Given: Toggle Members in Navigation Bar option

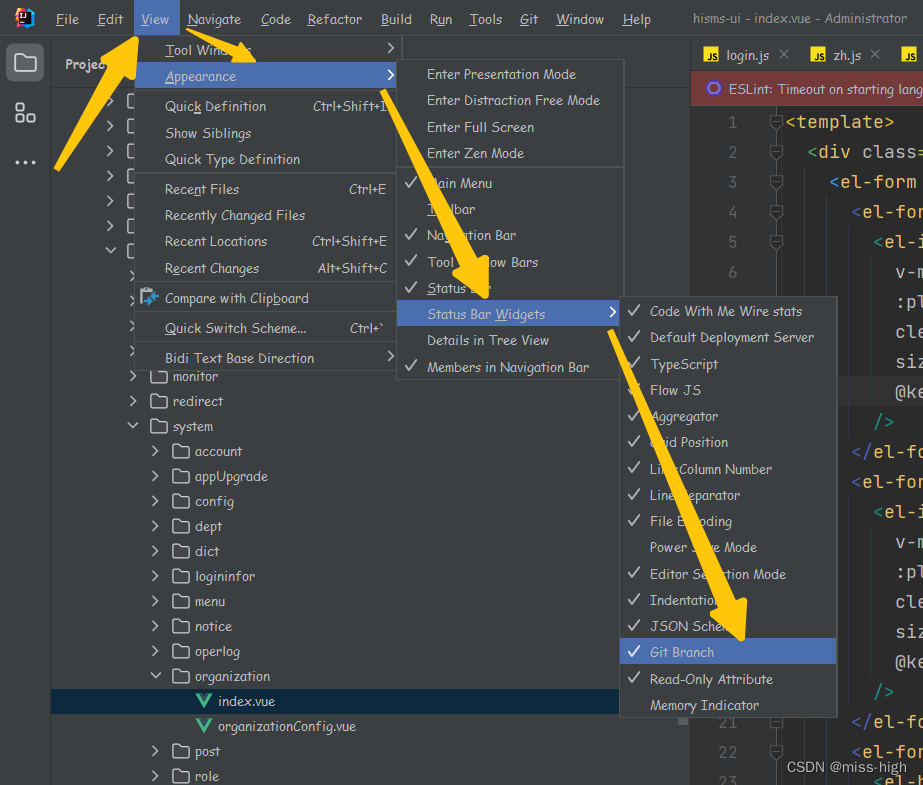Looking at the screenshot, I should pyautogui.click(x=510, y=367).
